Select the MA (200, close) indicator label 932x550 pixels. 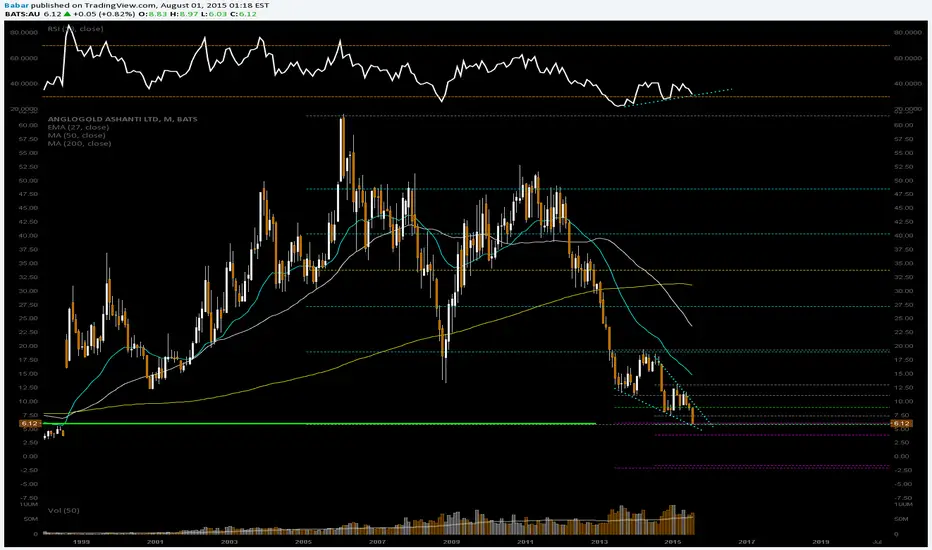click(79, 143)
